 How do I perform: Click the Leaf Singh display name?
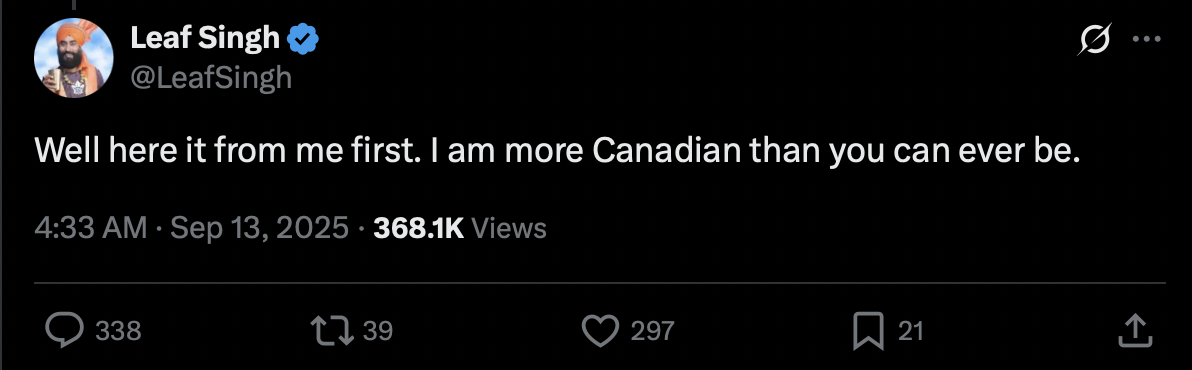205,38
